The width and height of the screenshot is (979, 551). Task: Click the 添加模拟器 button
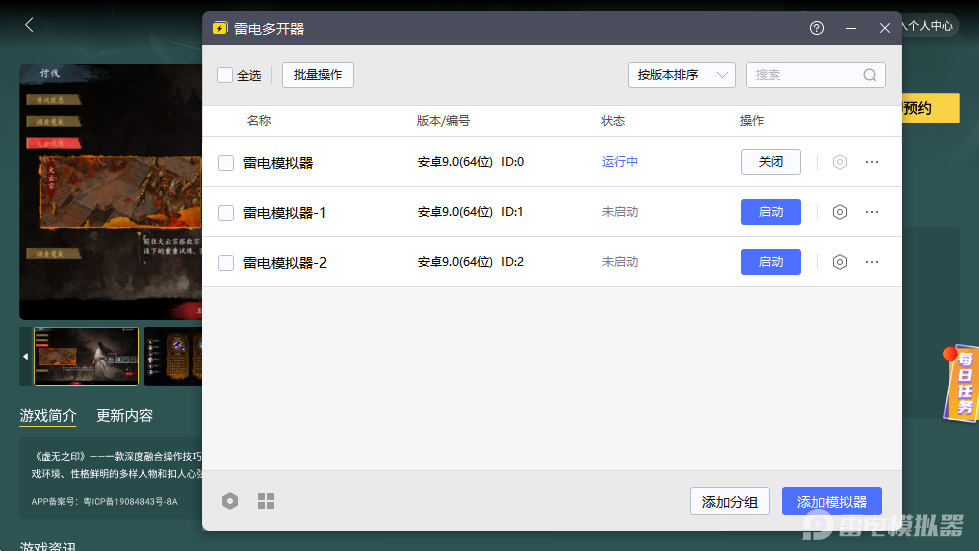coord(832,502)
